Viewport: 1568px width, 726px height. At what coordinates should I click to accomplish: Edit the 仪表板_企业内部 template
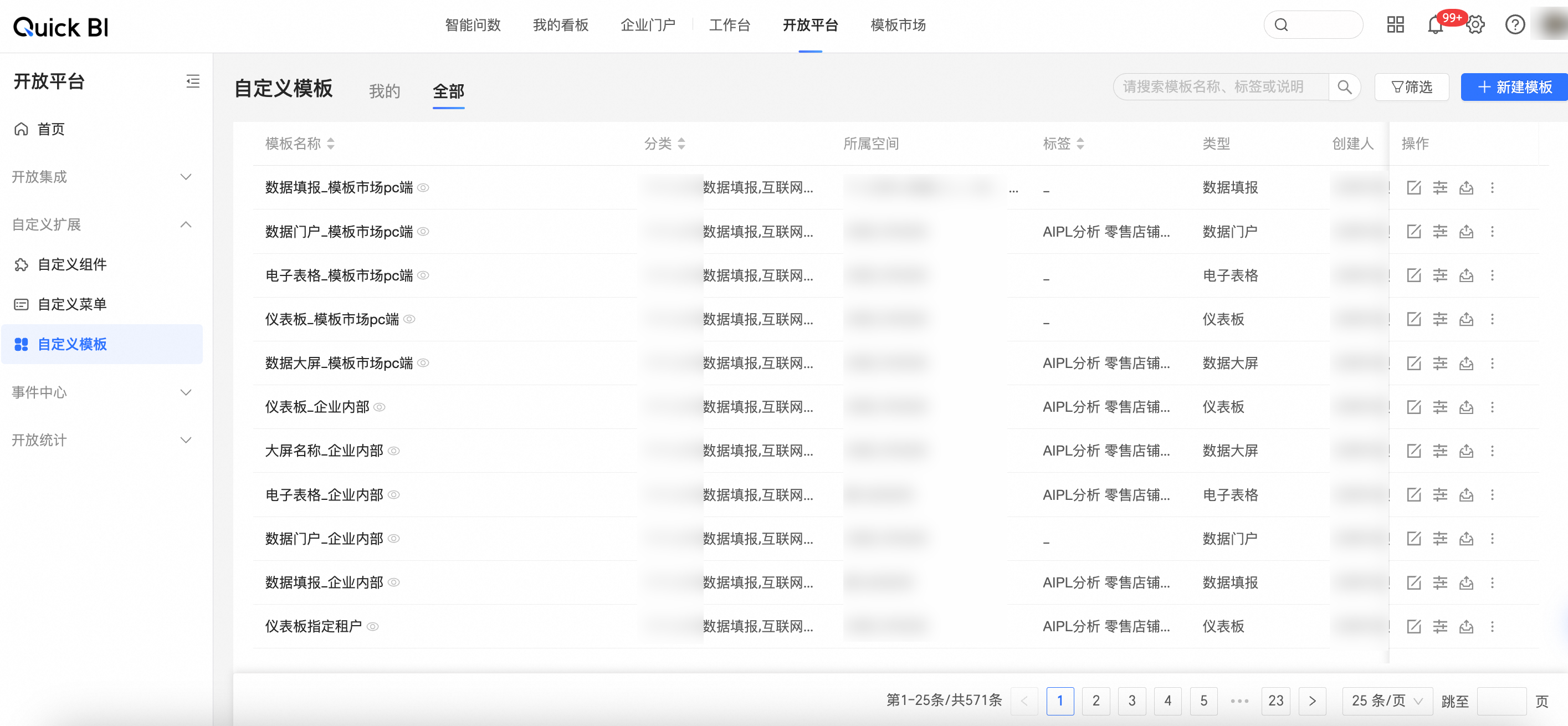point(1414,407)
